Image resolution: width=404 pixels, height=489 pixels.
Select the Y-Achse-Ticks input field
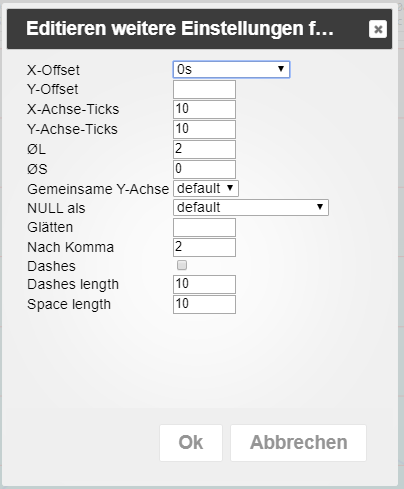click(x=204, y=129)
